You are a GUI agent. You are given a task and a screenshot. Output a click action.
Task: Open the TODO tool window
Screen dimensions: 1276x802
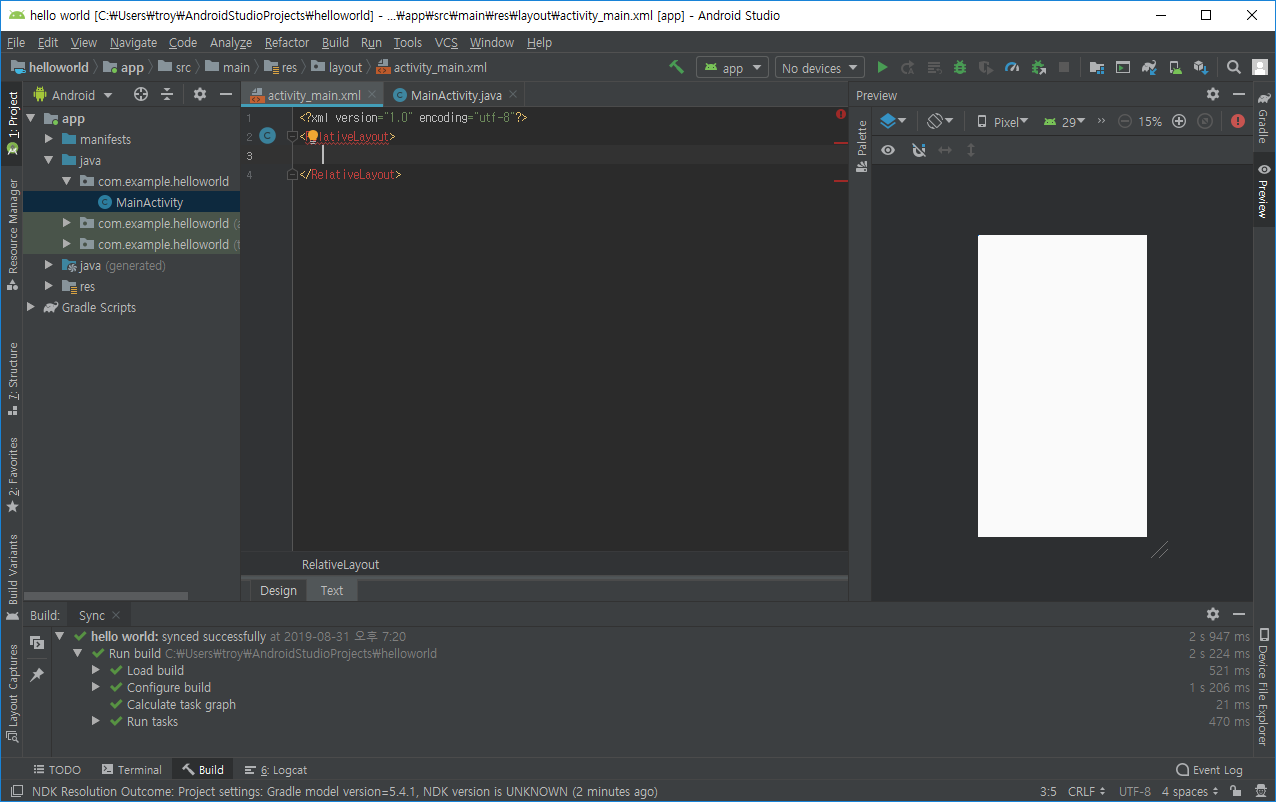coord(57,769)
